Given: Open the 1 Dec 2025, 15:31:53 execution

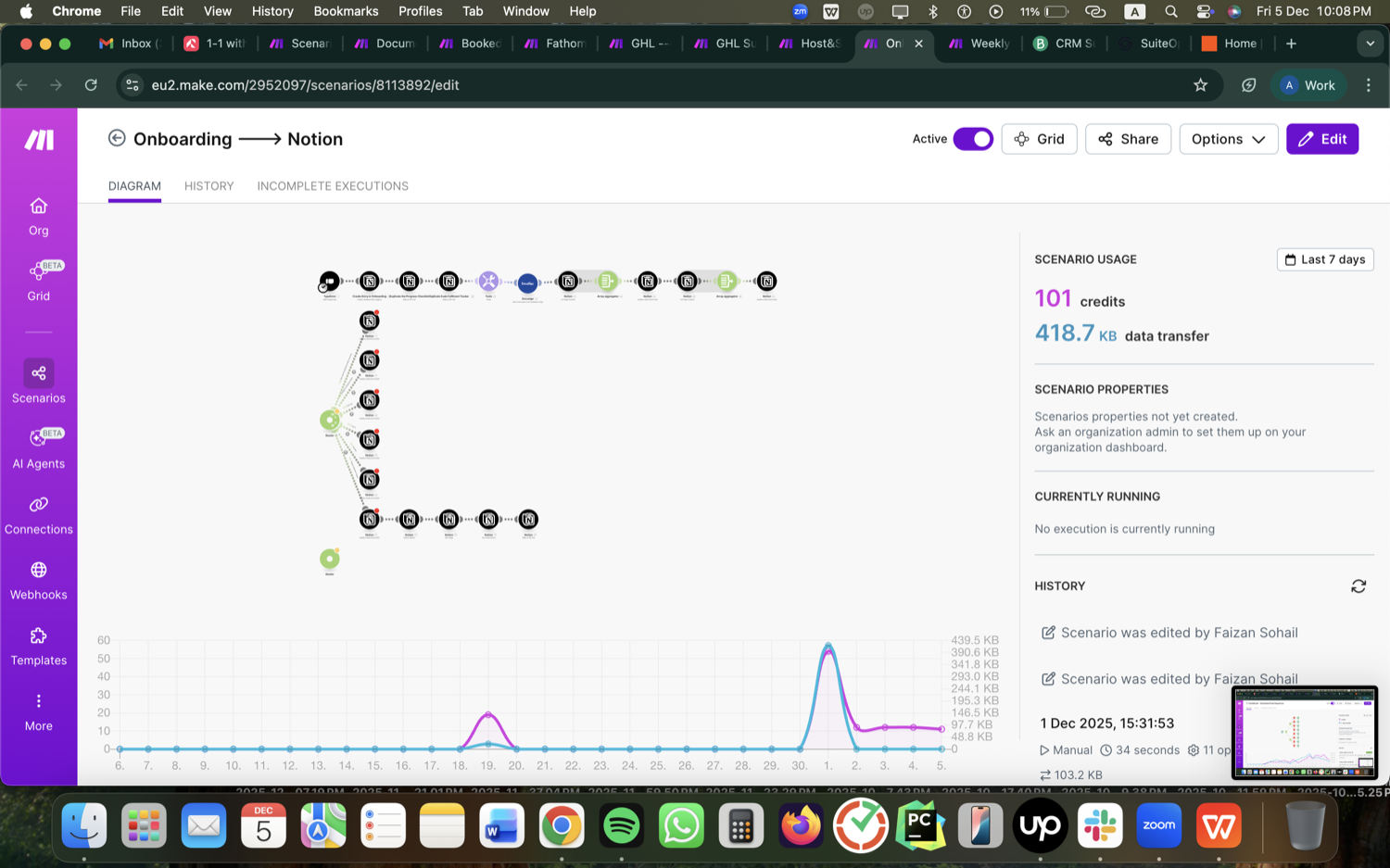Looking at the screenshot, I should 1106,723.
